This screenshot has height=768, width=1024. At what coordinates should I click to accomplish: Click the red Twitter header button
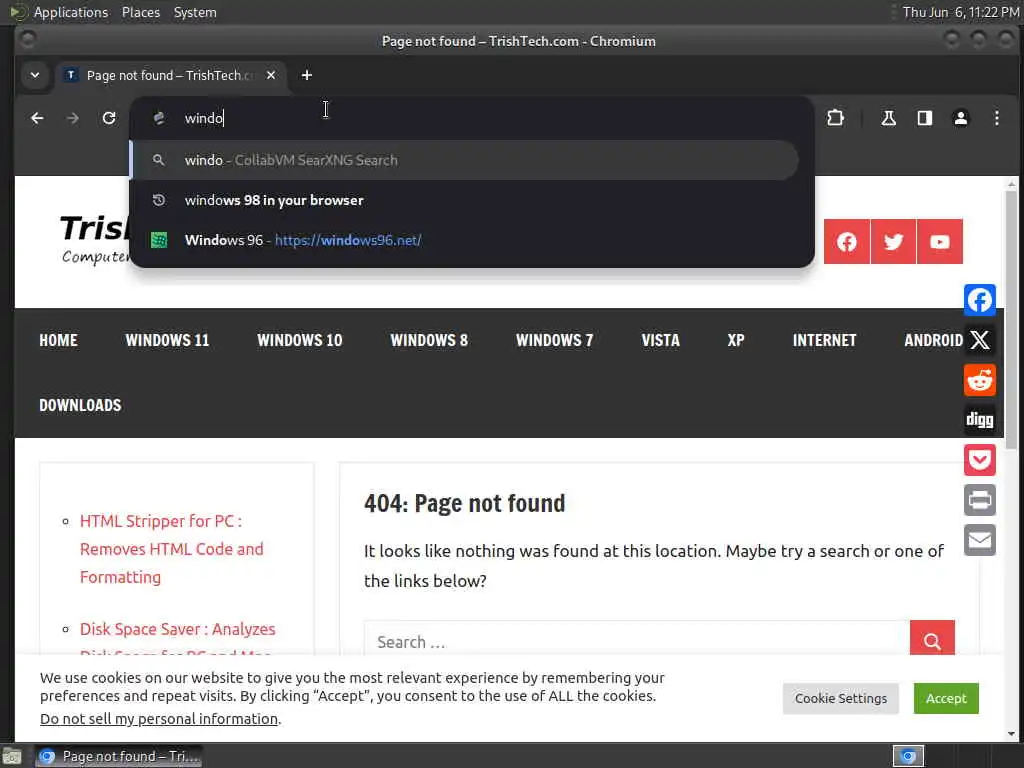pyautogui.click(x=893, y=242)
